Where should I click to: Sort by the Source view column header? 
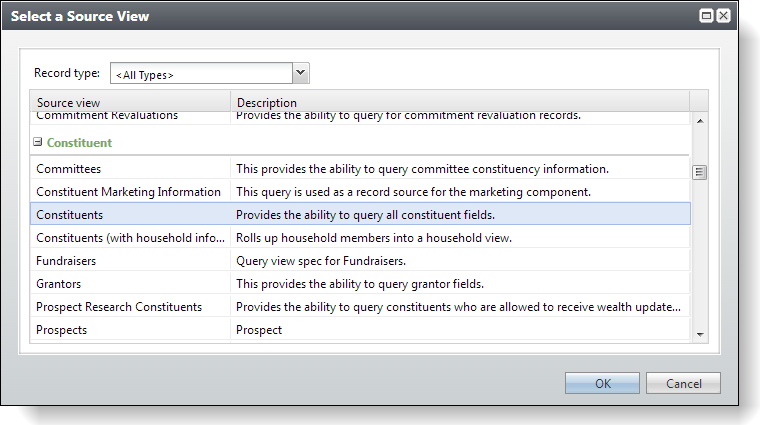coord(130,102)
